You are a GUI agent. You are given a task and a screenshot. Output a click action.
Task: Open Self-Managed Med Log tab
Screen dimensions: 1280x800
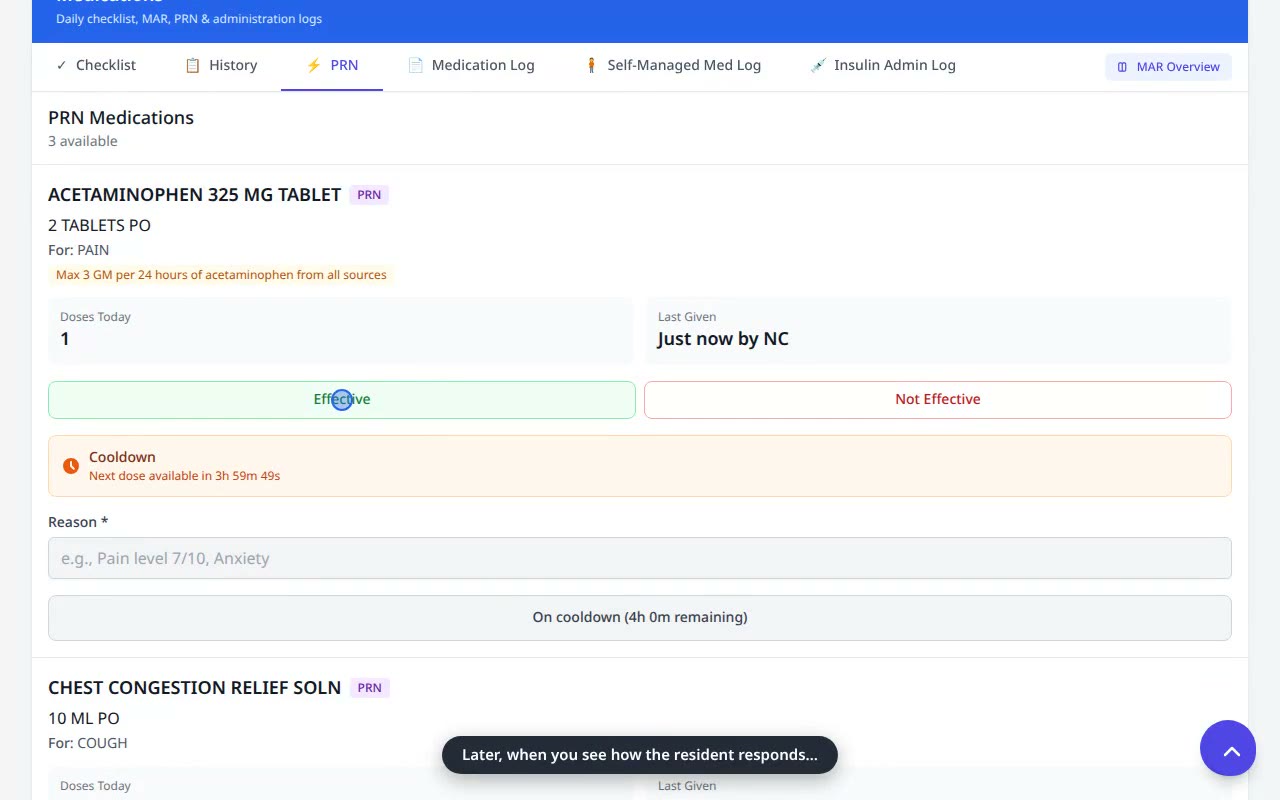click(x=673, y=65)
